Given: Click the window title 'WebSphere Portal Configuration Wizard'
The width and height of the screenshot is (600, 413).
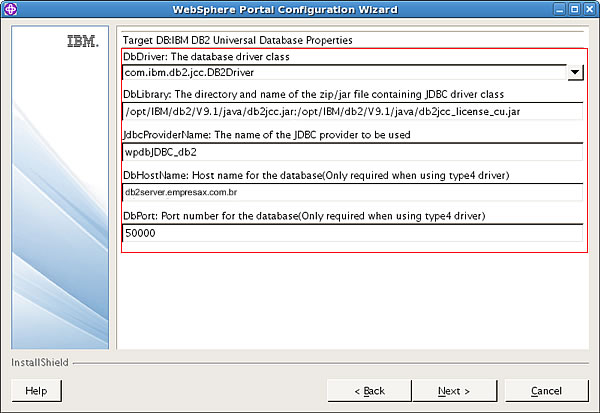Looking at the screenshot, I should pyautogui.click(x=285, y=9).
